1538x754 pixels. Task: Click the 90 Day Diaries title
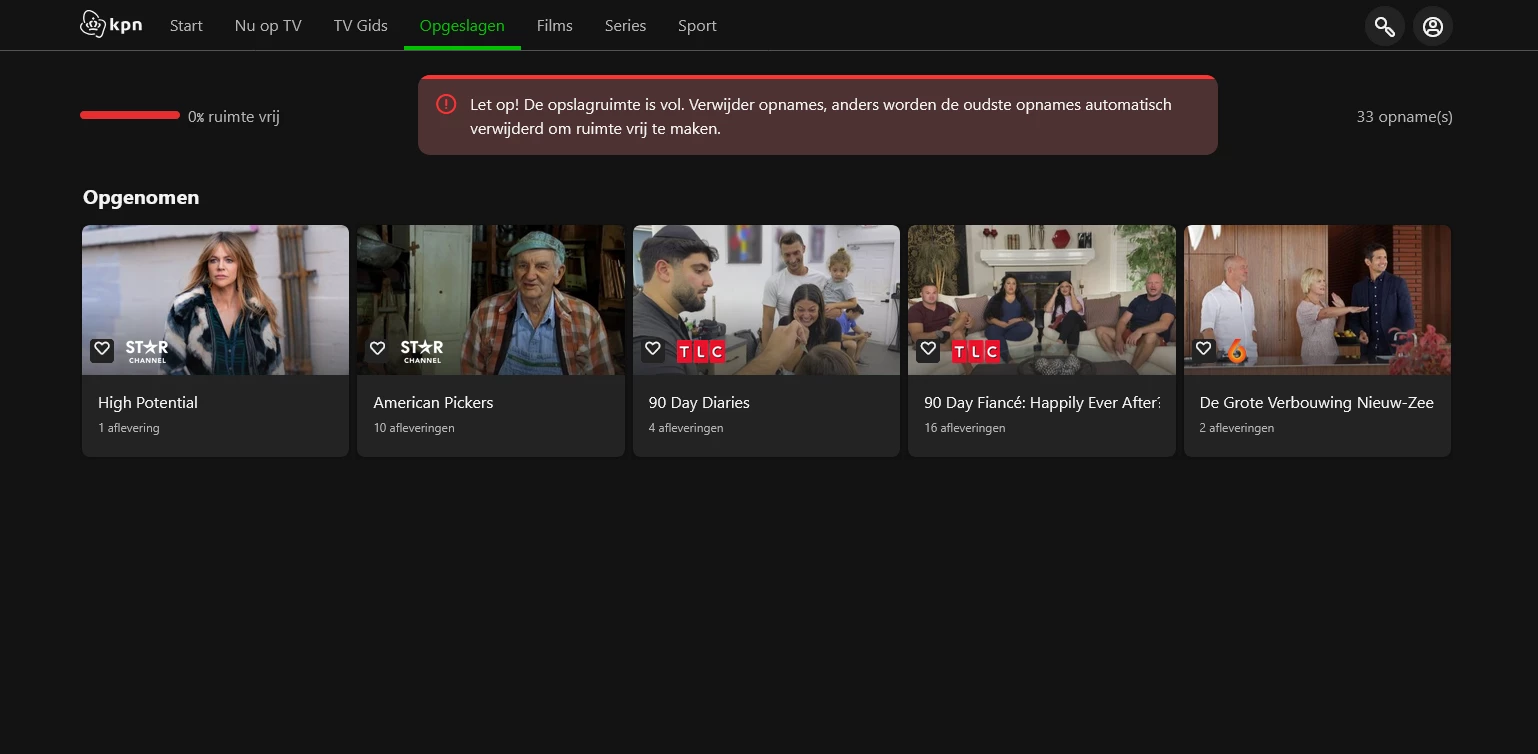click(x=699, y=403)
